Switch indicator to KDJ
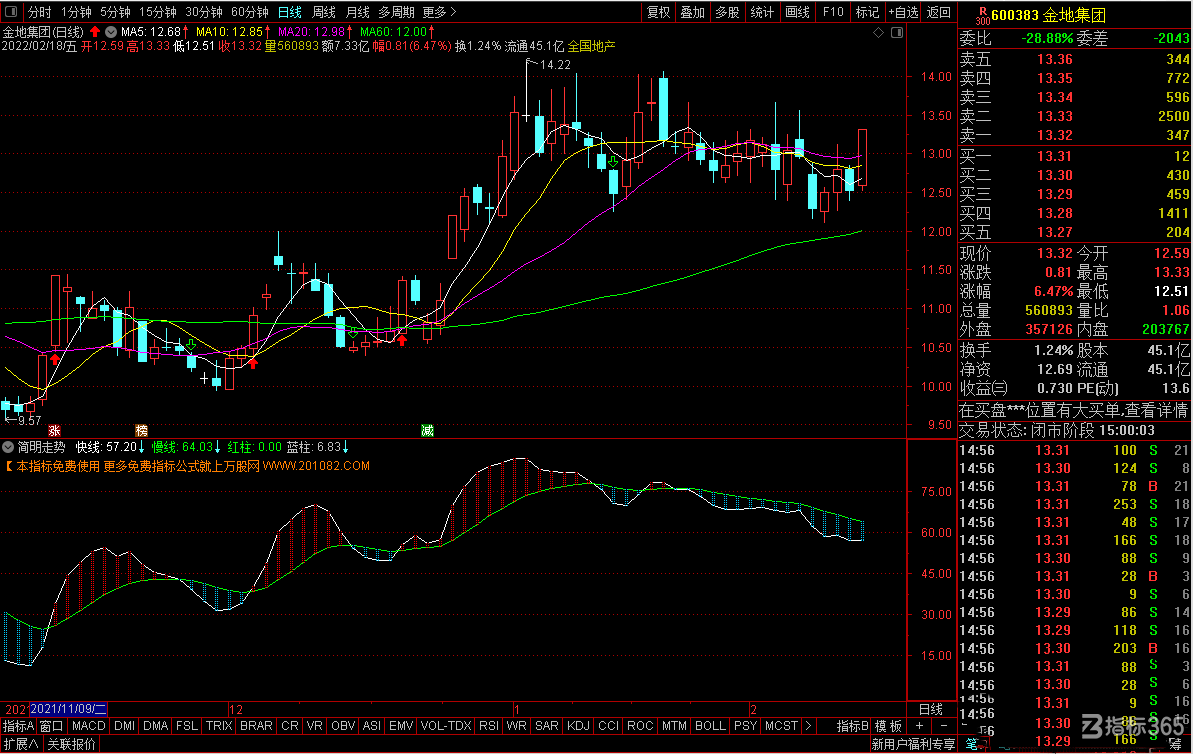The width and height of the screenshot is (1193, 754). point(577,726)
